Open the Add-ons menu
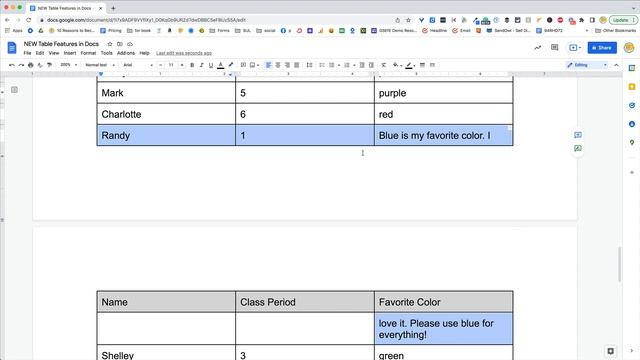This screenshot has height=360, width=640. [x=126, y=53]
